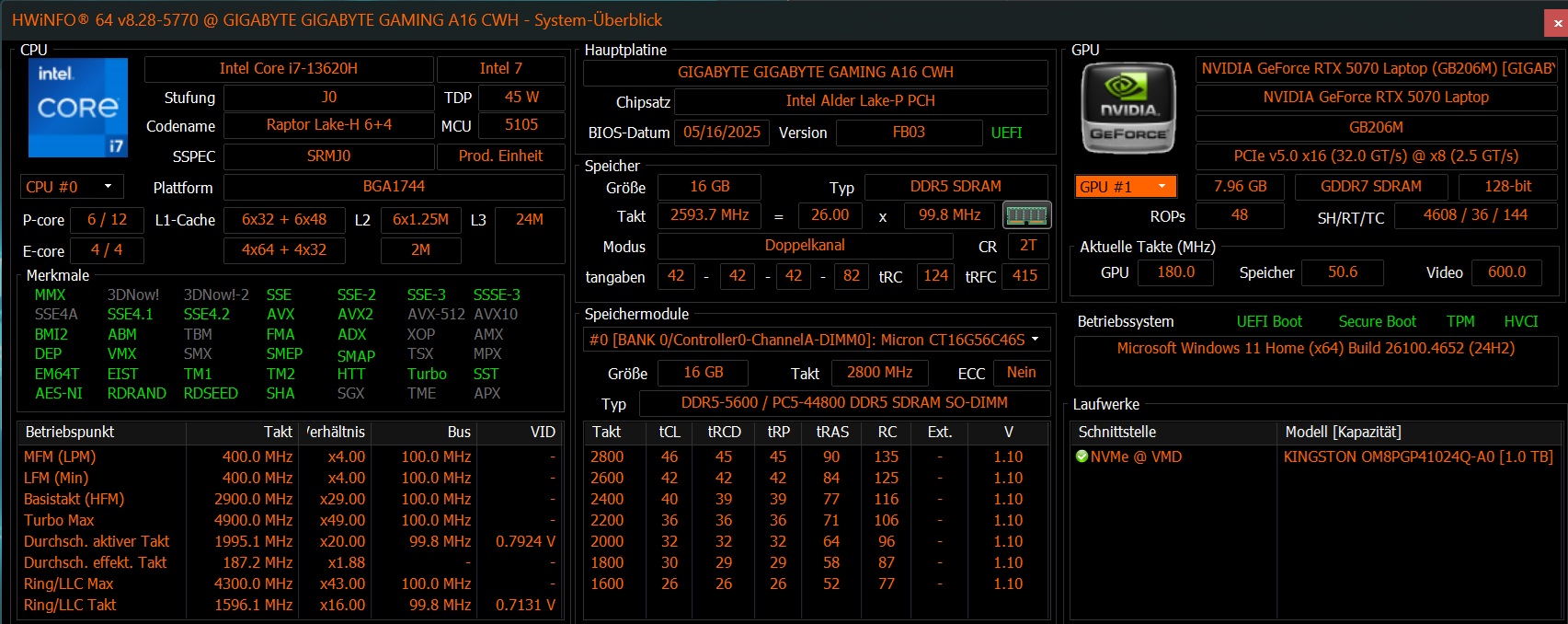
Task: Click the module type DDR5-5600 / PC5-44800 field
Action: pos(844,403)
